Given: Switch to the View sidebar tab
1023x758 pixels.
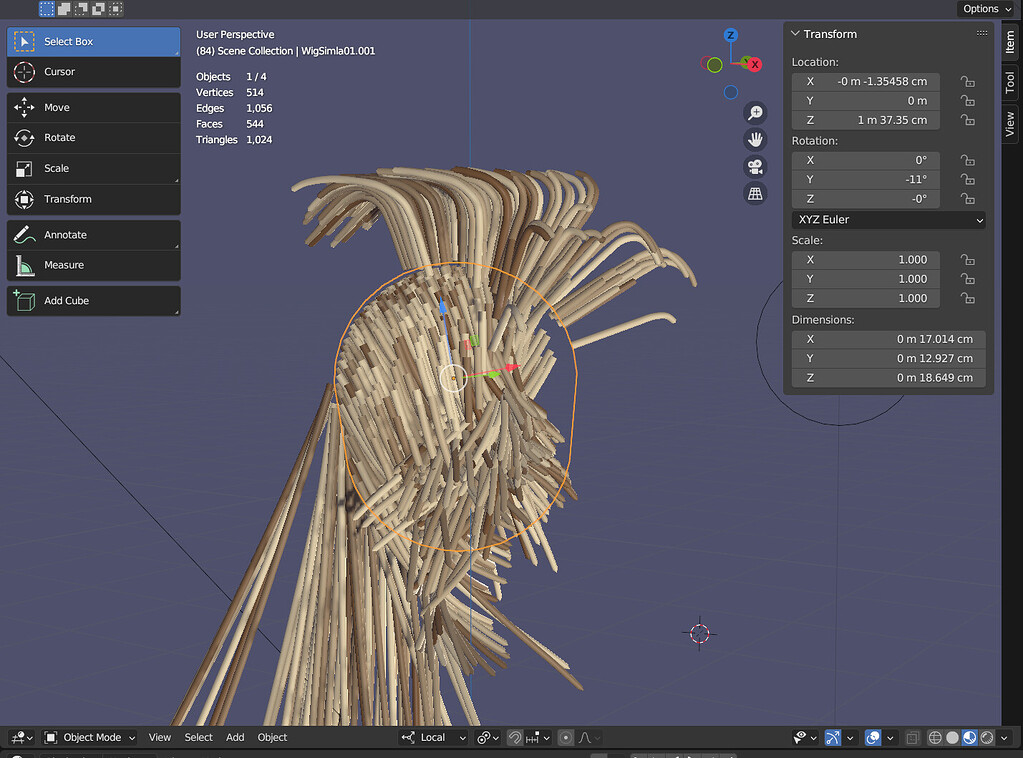Looking at the screenshot, I should (1010, 124).
